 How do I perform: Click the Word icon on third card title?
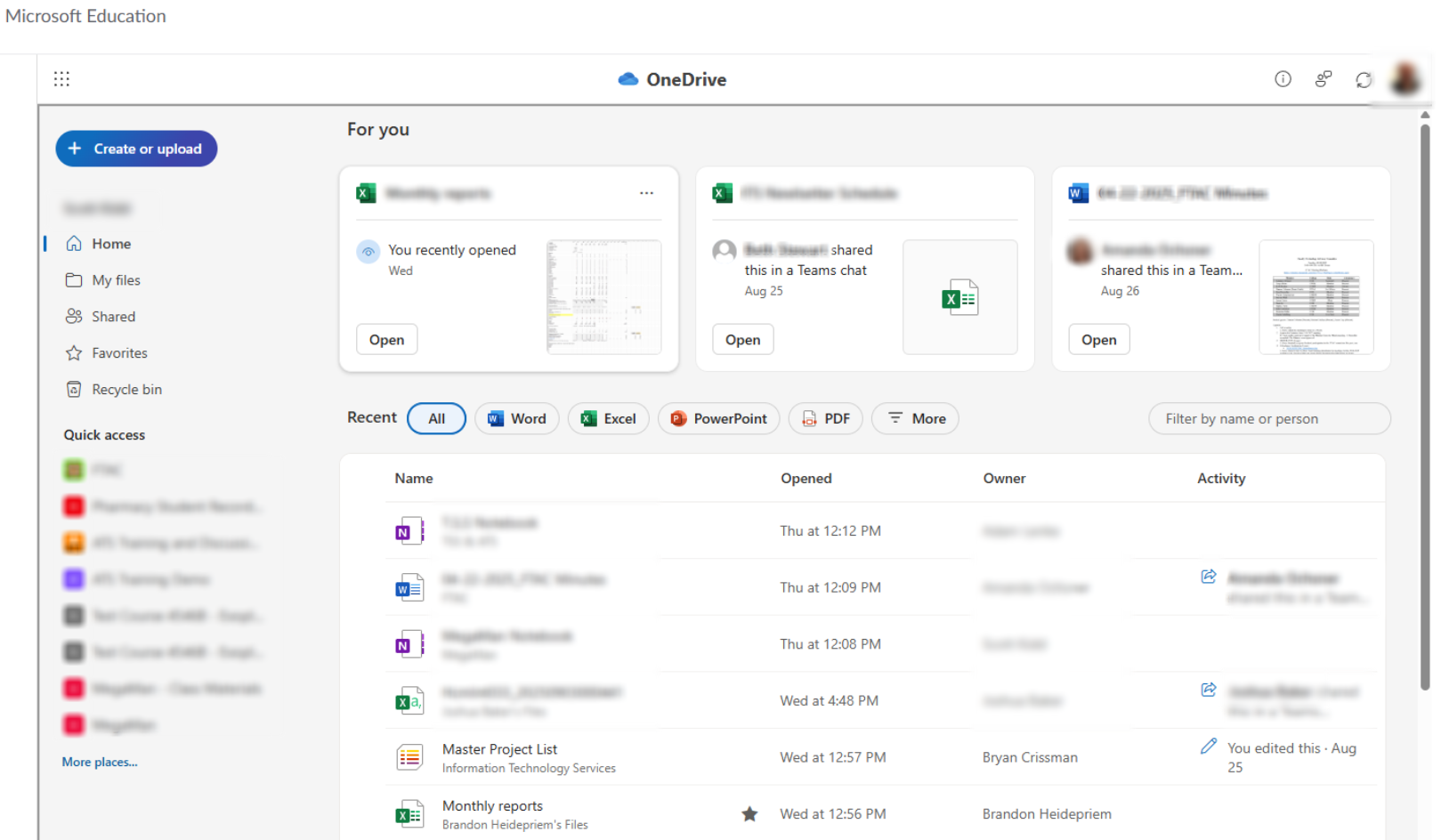[x=1078, y=193]
